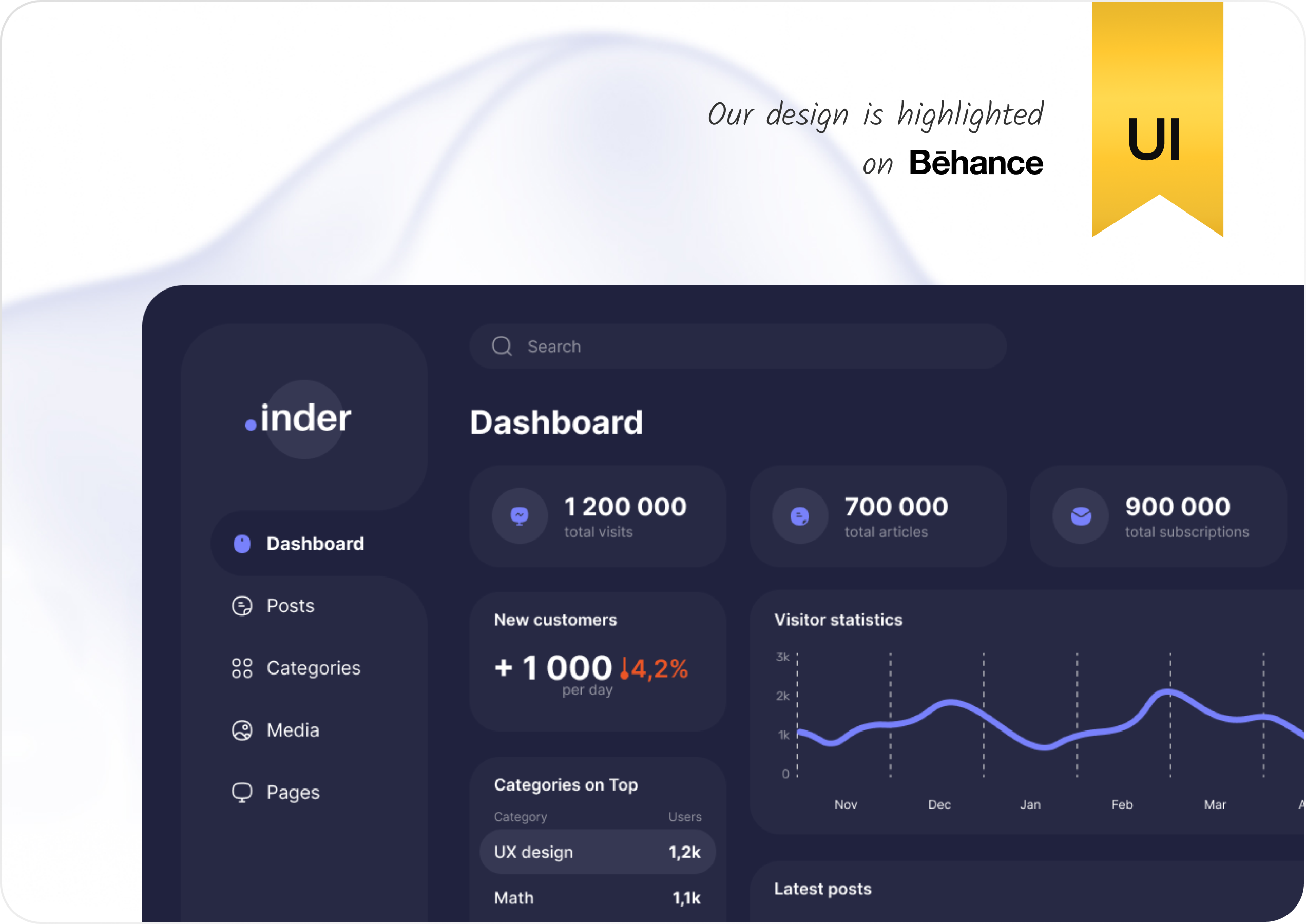Open the Categories menu item
This screenshot has width=1306, height=924.
313,668
